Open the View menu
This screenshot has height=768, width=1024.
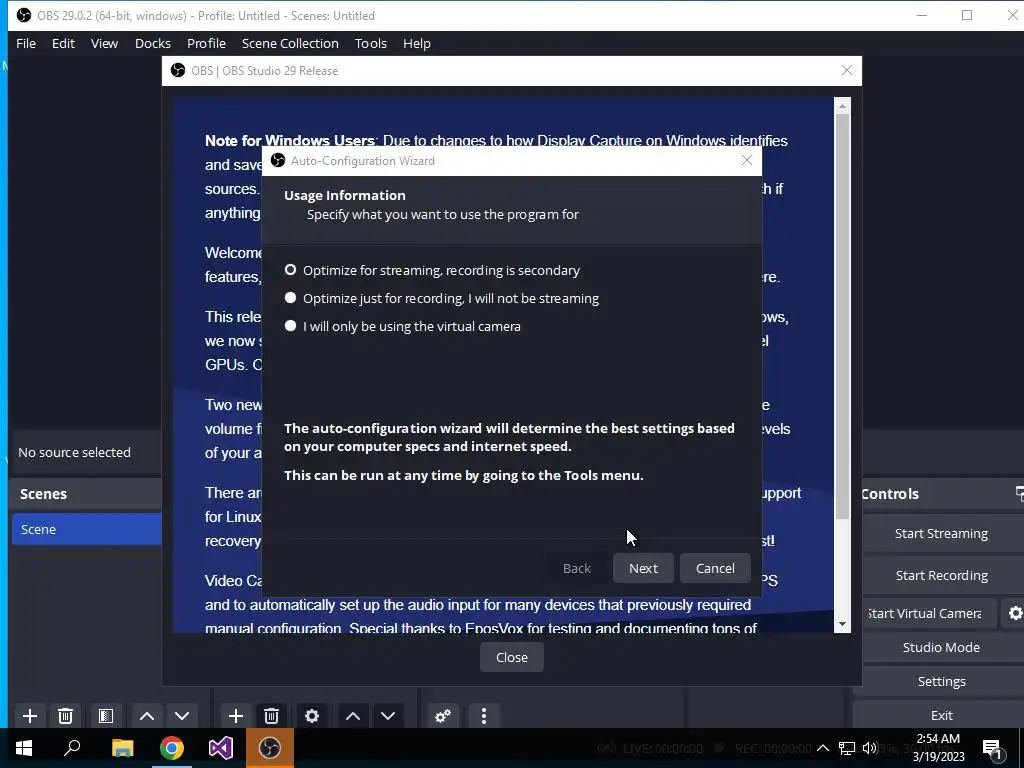click(x=104, y=43)
